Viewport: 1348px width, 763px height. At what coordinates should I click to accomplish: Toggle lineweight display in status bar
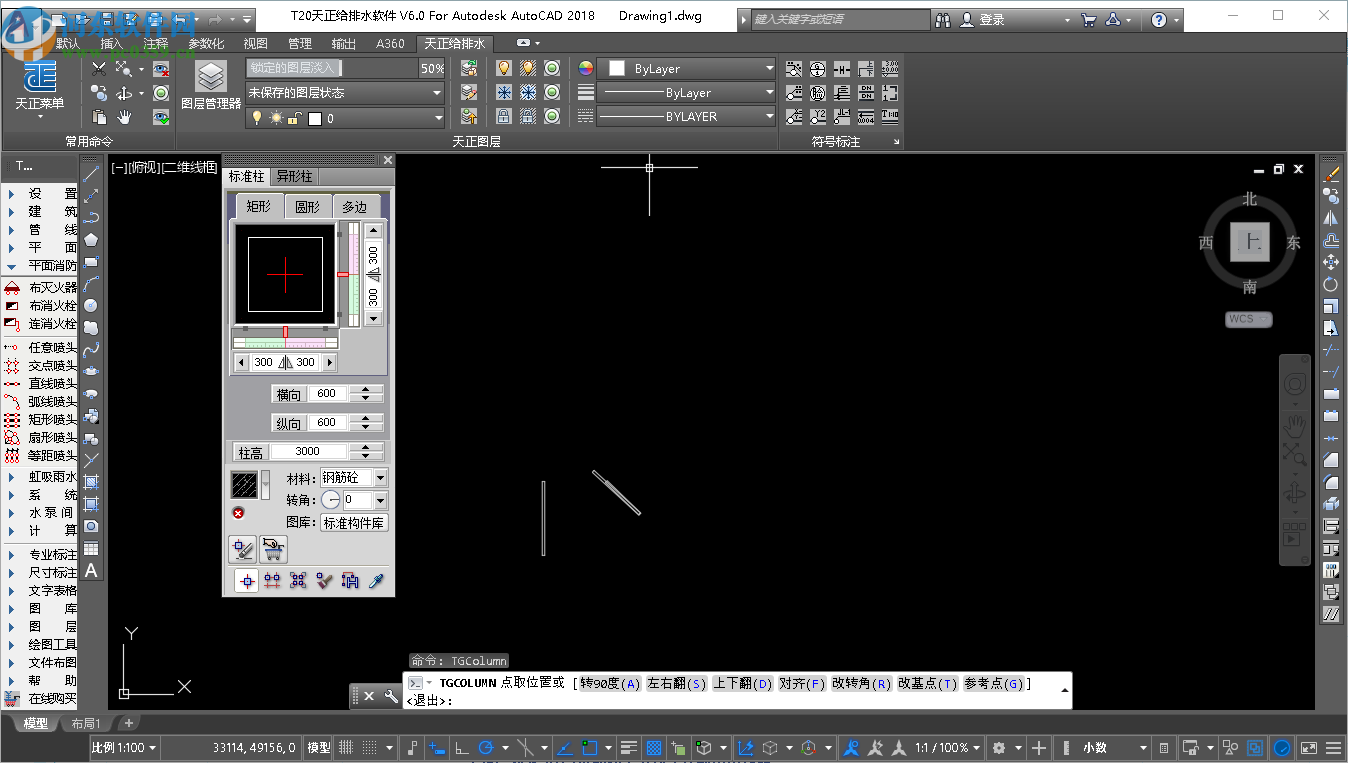click(629, 747)
